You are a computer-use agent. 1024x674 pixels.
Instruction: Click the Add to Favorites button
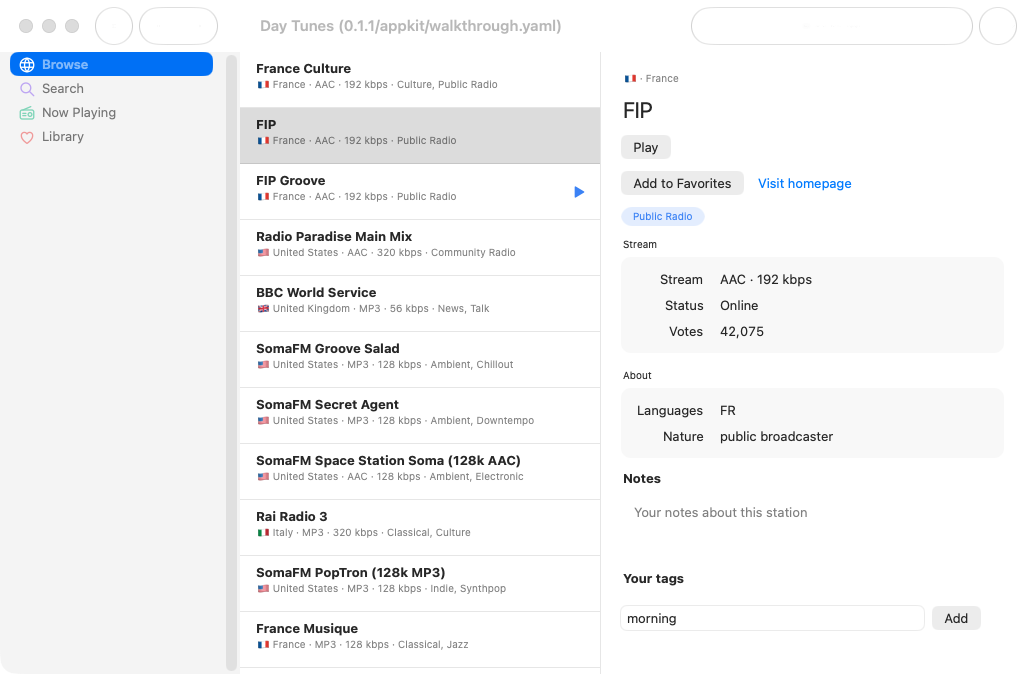[682, 184]
